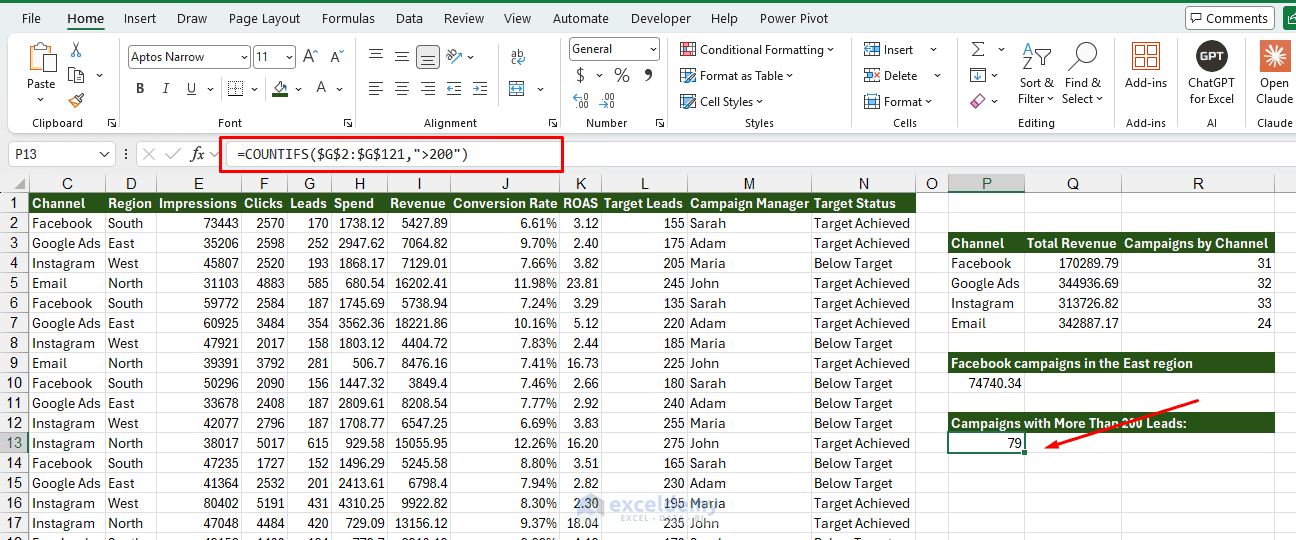Confirm formula with the checkmark icon
The width and height of the screenshot is (1296, 540).
[x=172, y=154]
